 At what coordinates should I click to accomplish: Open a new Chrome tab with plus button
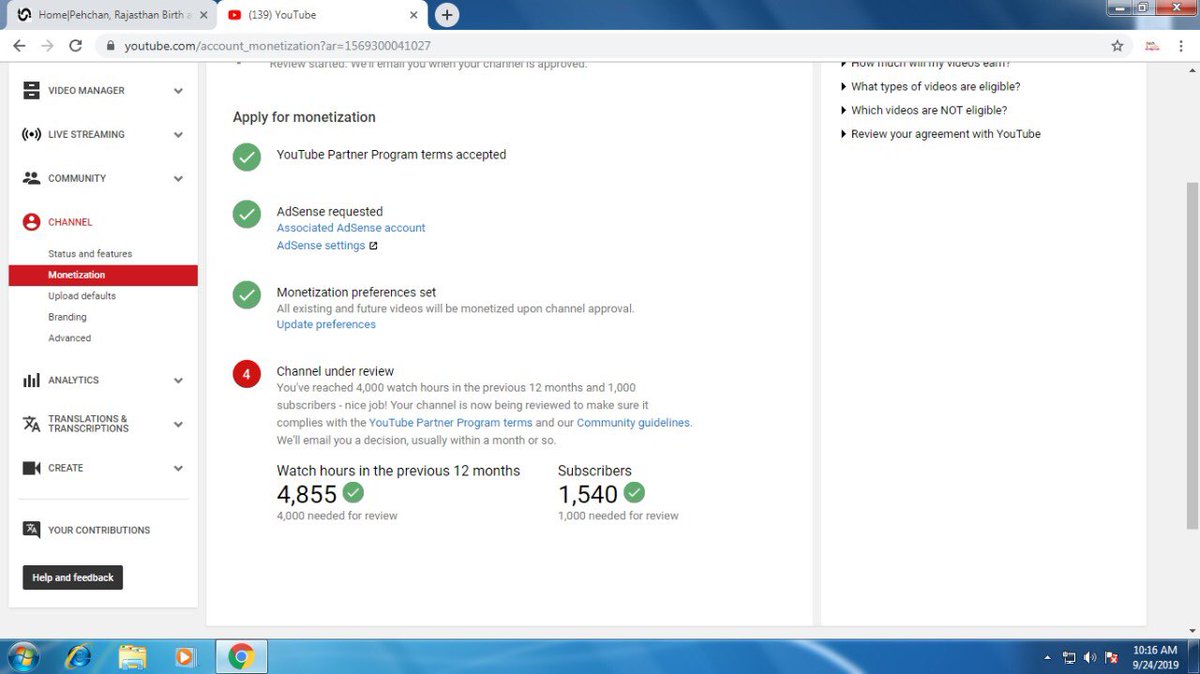(447, 15)
